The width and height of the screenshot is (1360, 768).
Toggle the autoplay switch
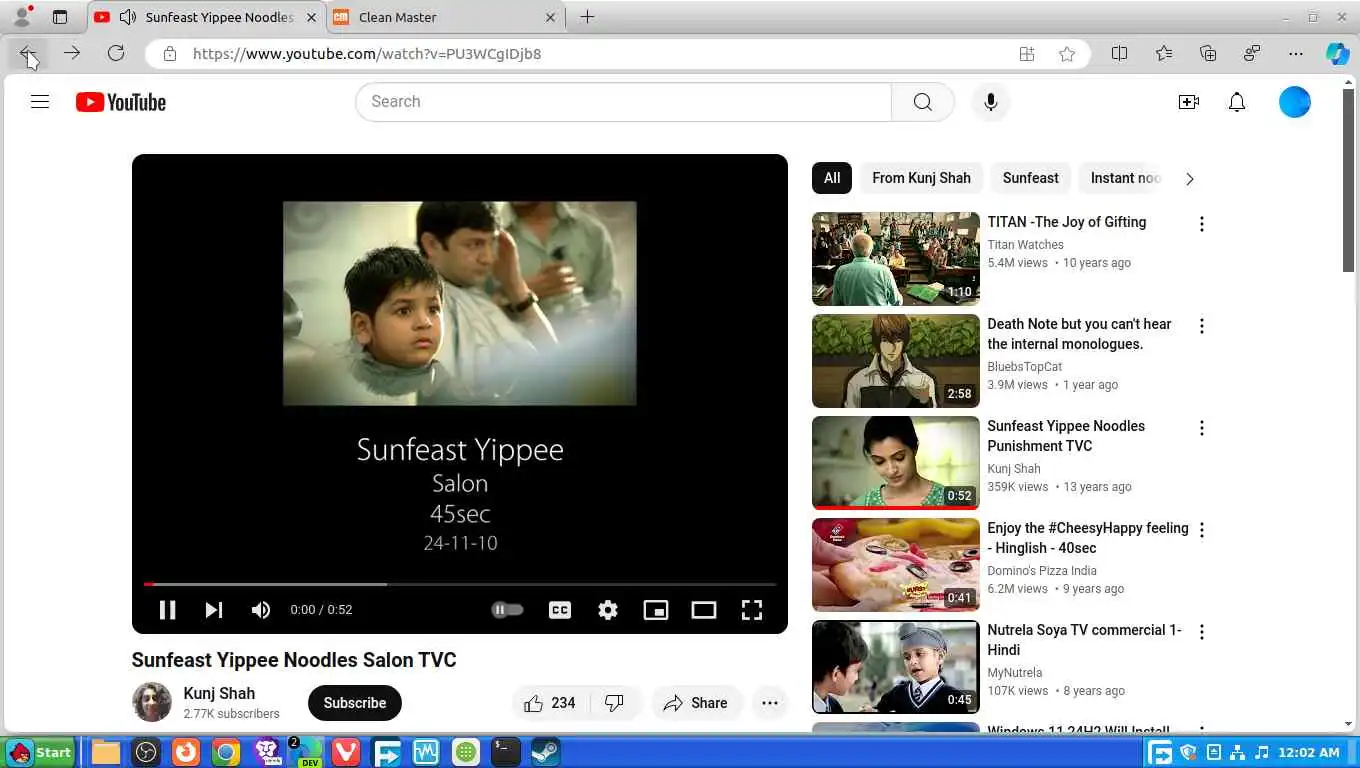coord(507,610)
